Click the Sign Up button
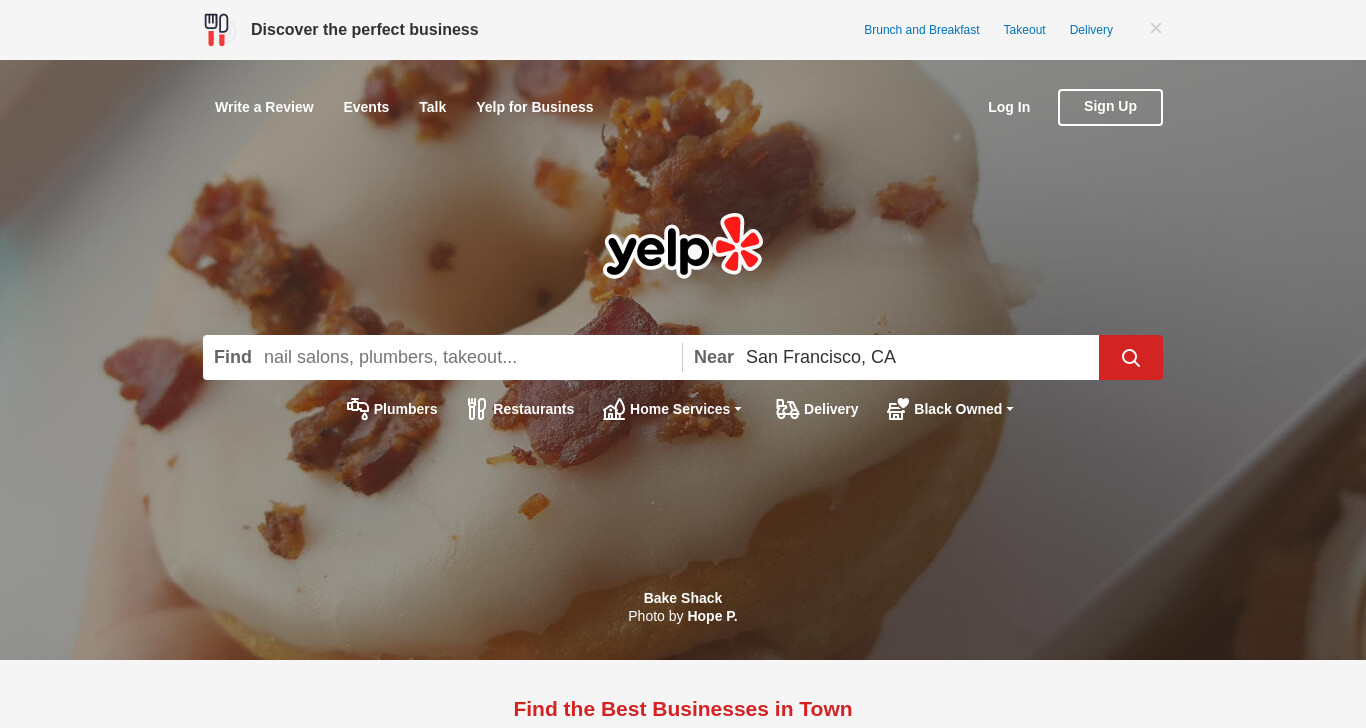The image size is (1366, 728). coord(1110,107)
